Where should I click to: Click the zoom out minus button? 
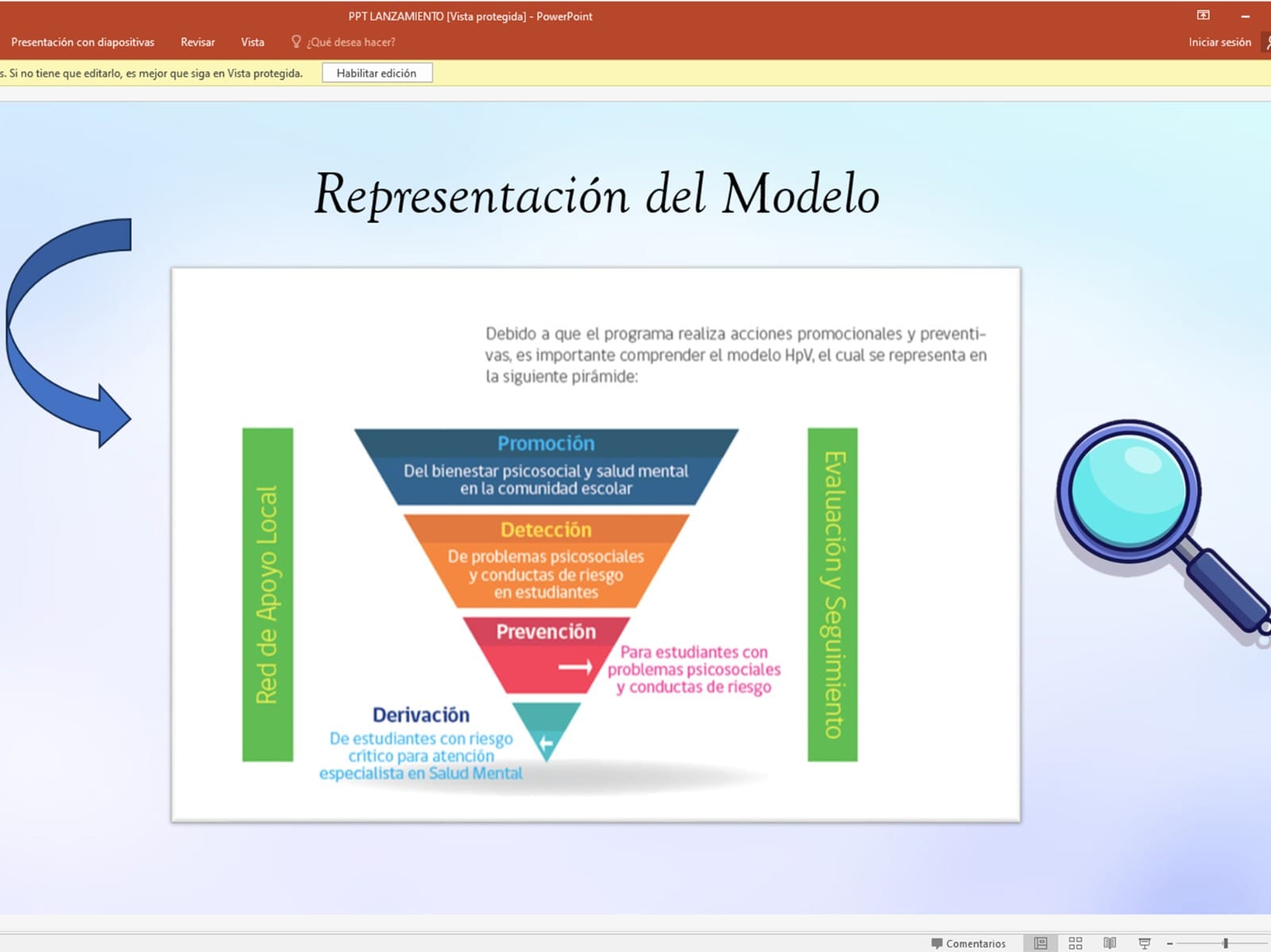[x=1170, y=943]
